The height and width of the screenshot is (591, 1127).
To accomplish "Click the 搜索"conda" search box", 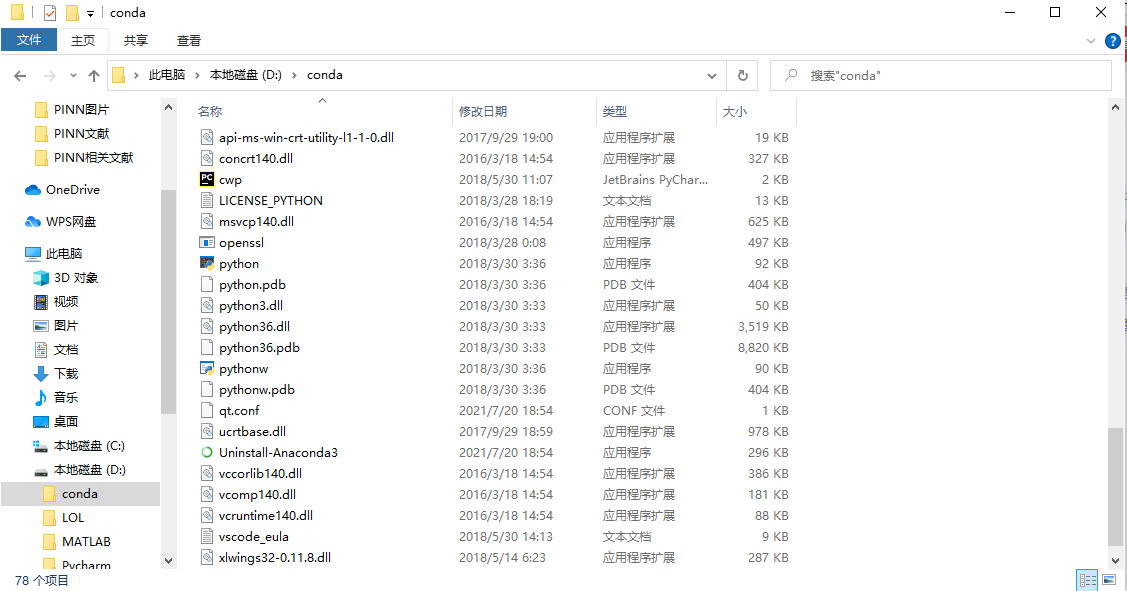I will 941,75.
